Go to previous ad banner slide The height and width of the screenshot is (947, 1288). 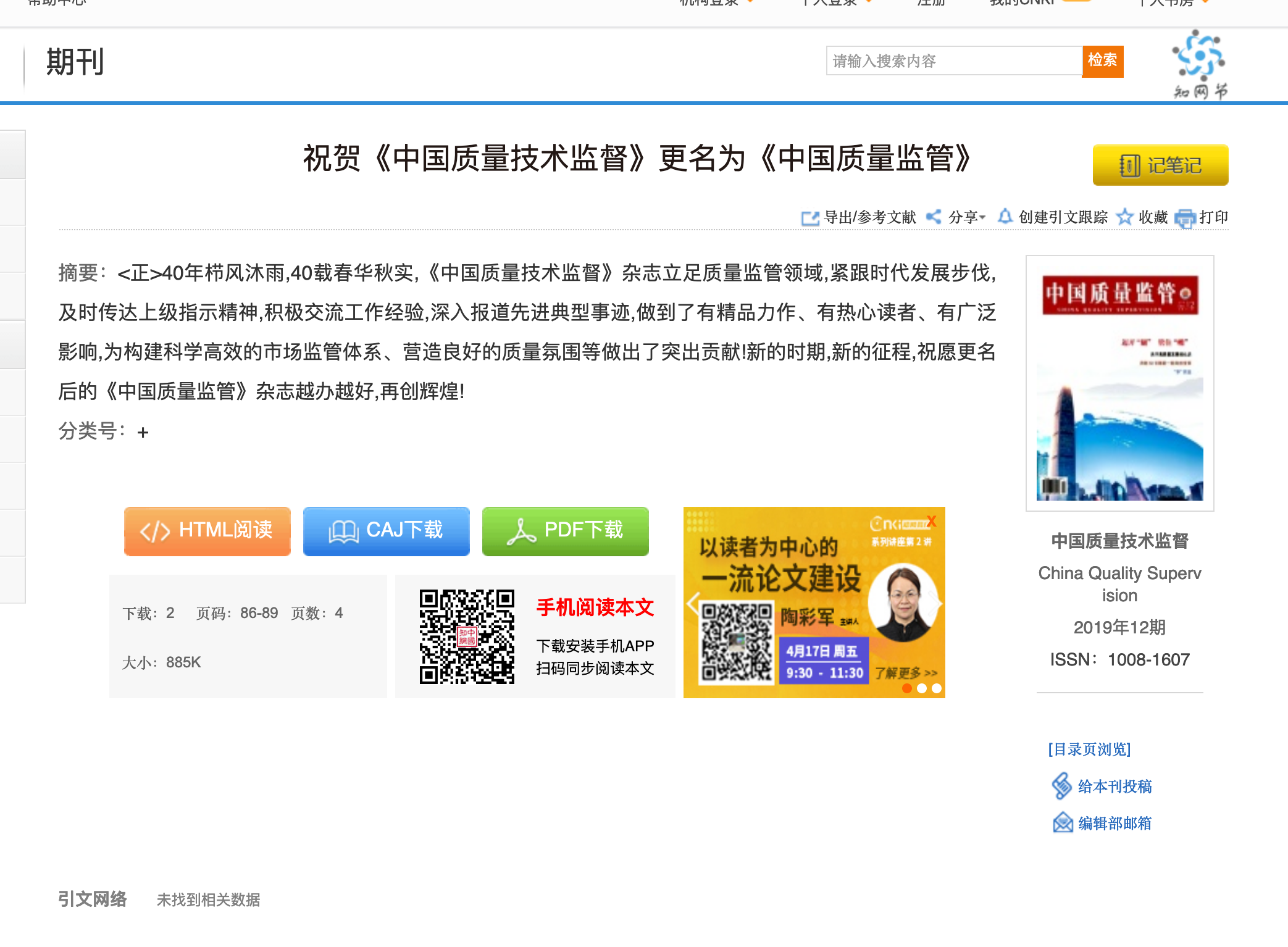[x=693, y=603]
